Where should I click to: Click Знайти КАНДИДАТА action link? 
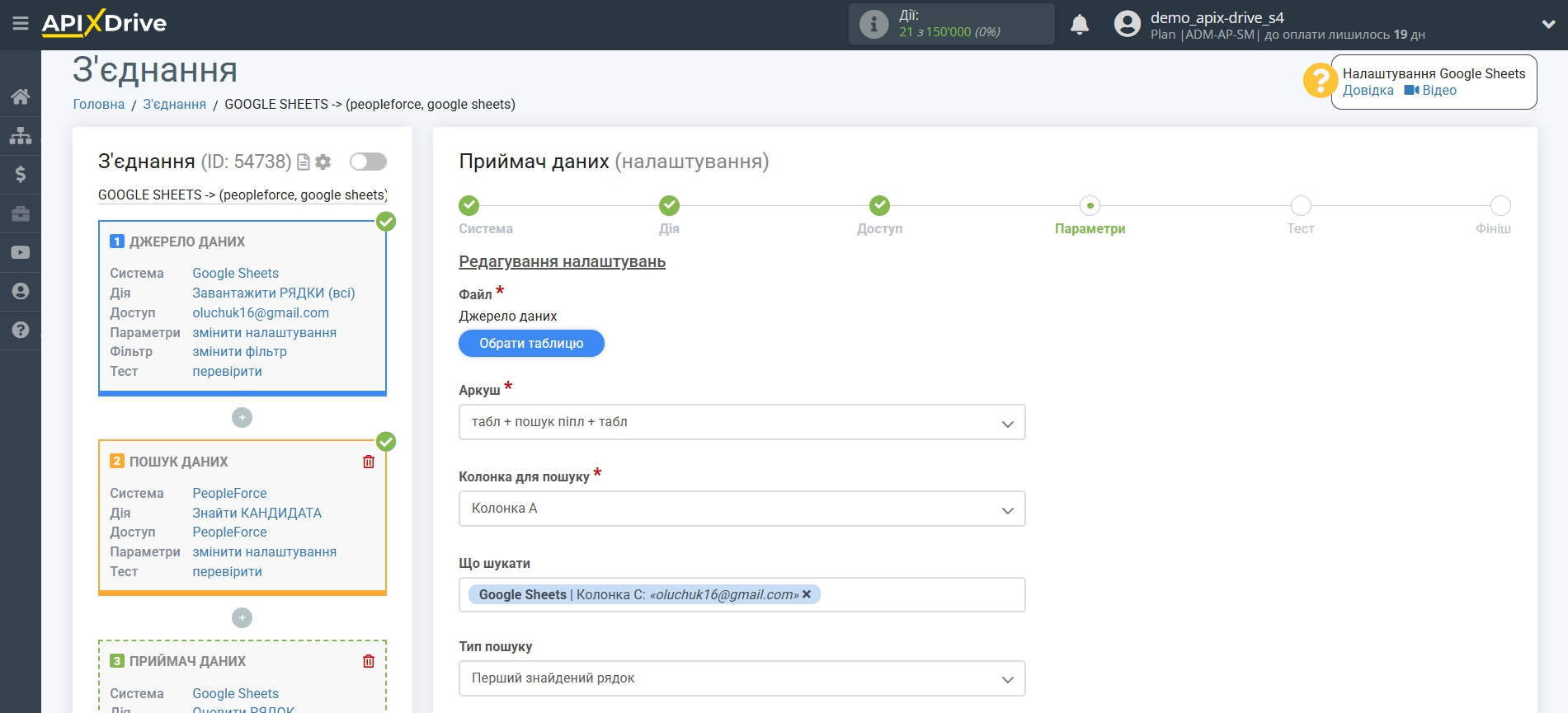257,513
